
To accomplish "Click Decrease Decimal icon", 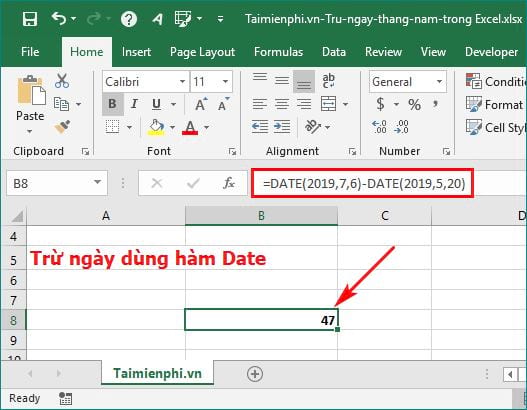I will pyautogui.click(x=402, y=127).
